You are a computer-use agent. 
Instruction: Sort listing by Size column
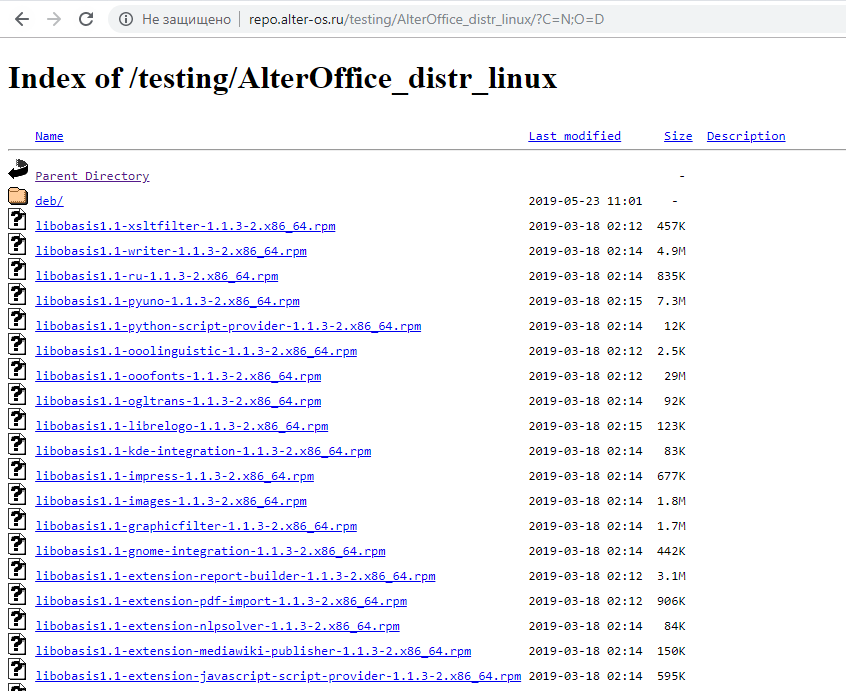point(678,136)
